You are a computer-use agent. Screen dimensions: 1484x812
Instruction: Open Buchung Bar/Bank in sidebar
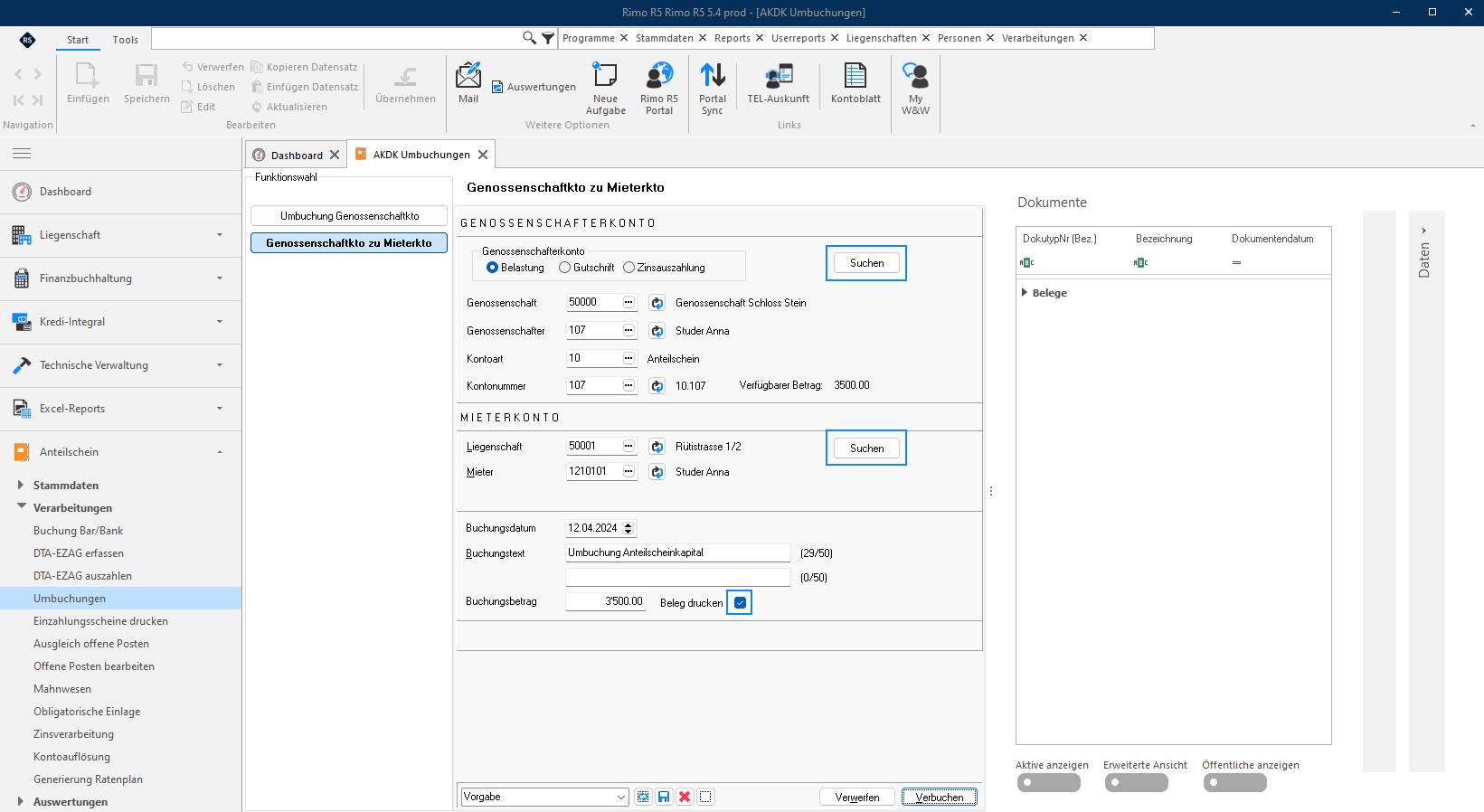78,531
